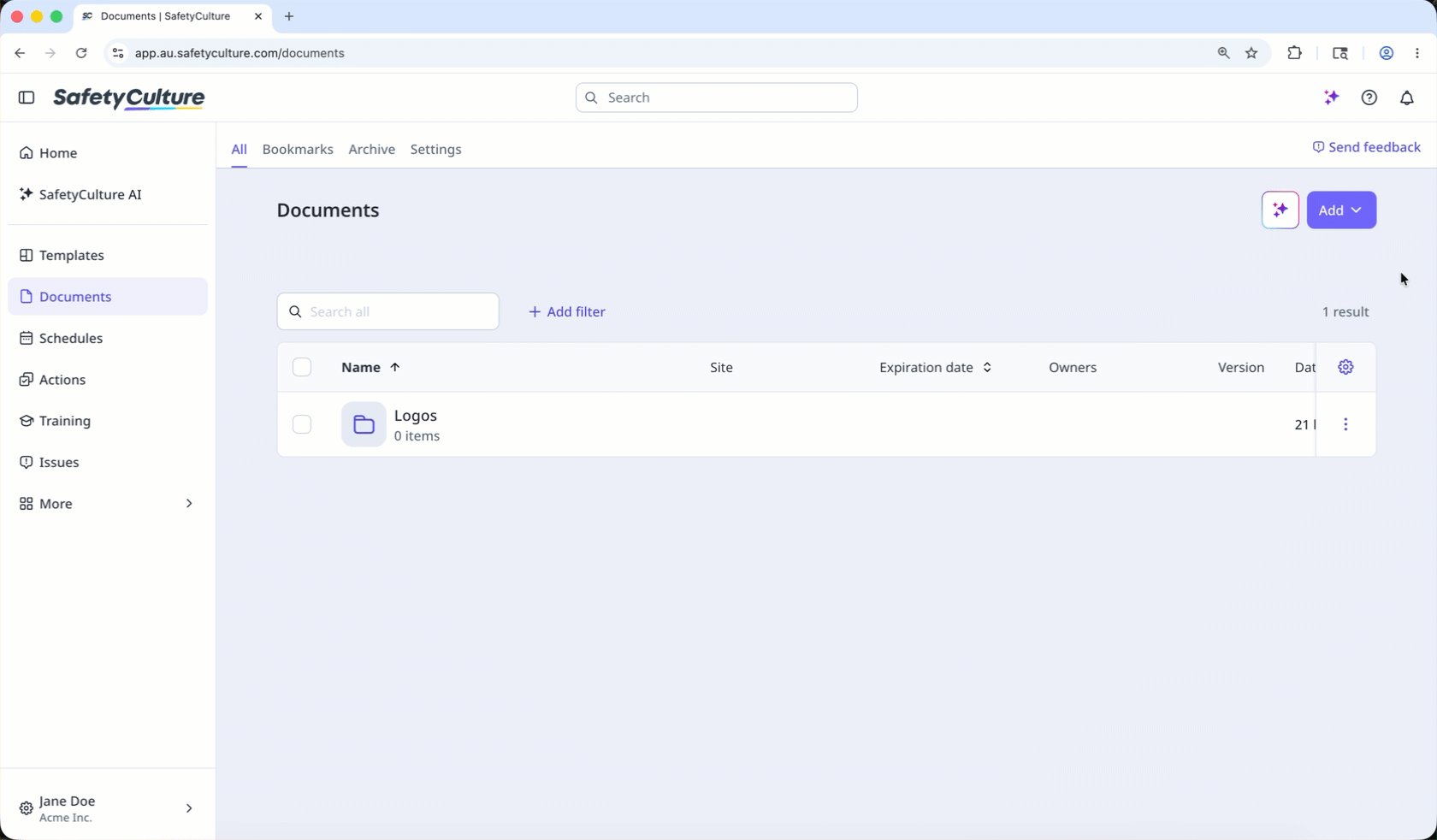The image size is (1437, 840).
Task: Switch to the All tab
Action: (239, 149)
